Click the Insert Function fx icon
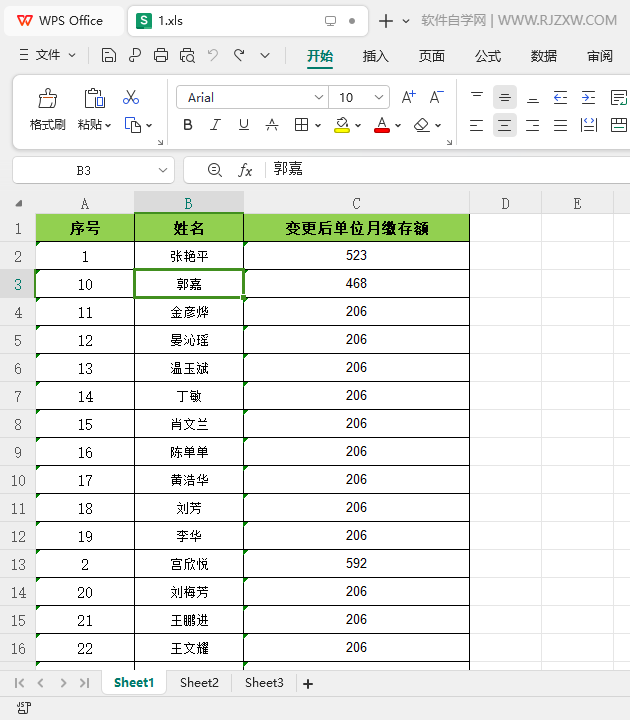The height and width of the screenshot is (720, 630). click(x=245, y=170)
